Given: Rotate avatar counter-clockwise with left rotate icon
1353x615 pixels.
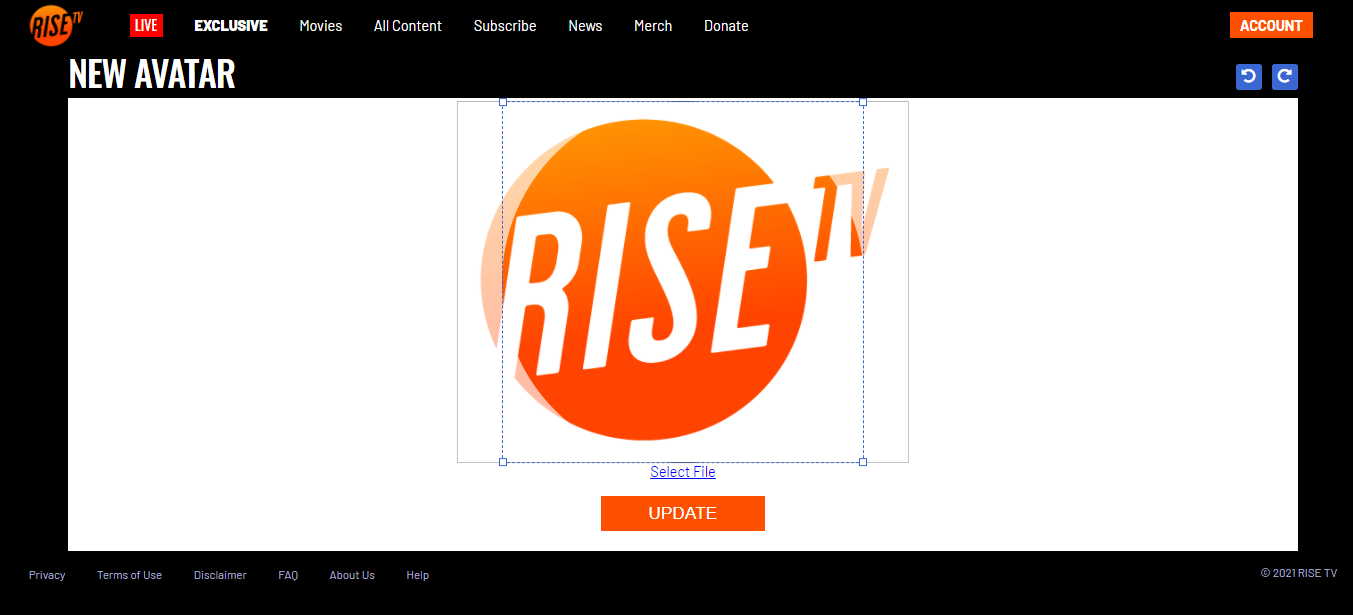Looking at the screenshot, I should (x=1249, y=77).
